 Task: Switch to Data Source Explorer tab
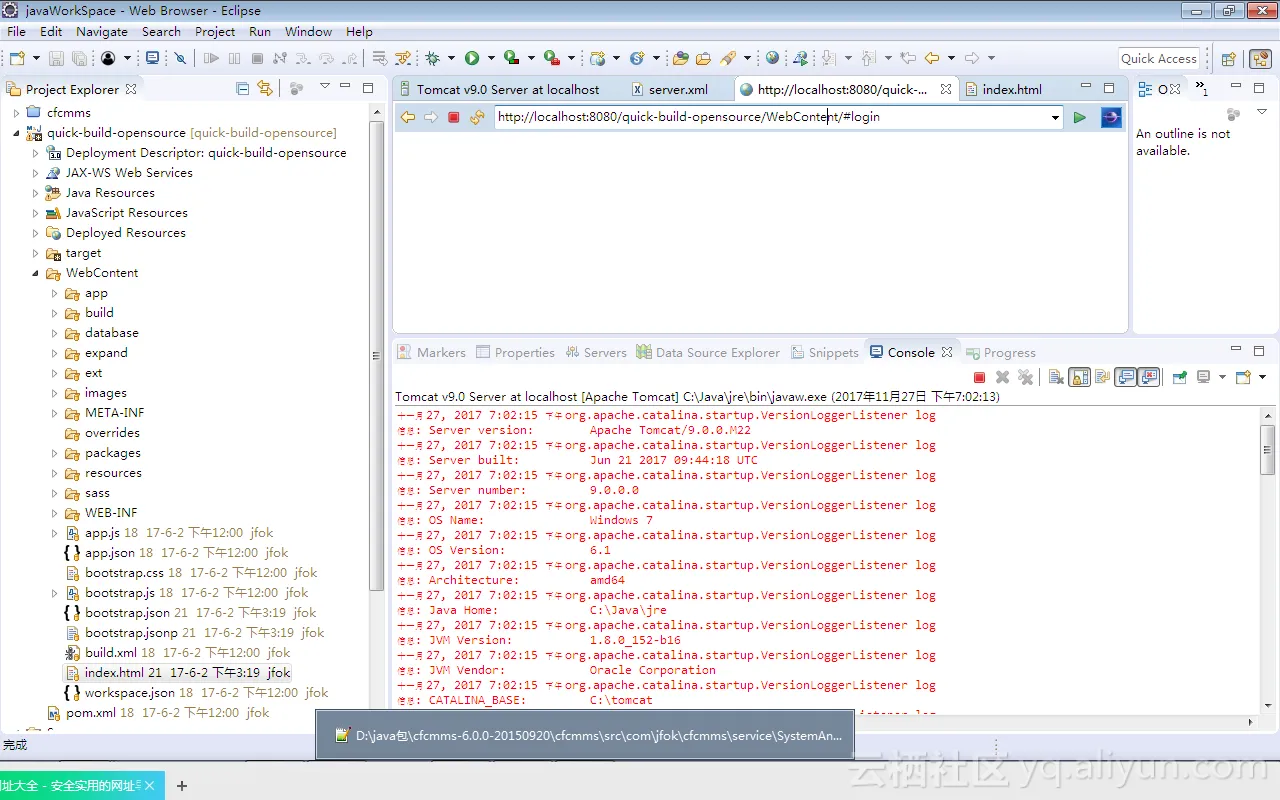click(x=708, y=352)
